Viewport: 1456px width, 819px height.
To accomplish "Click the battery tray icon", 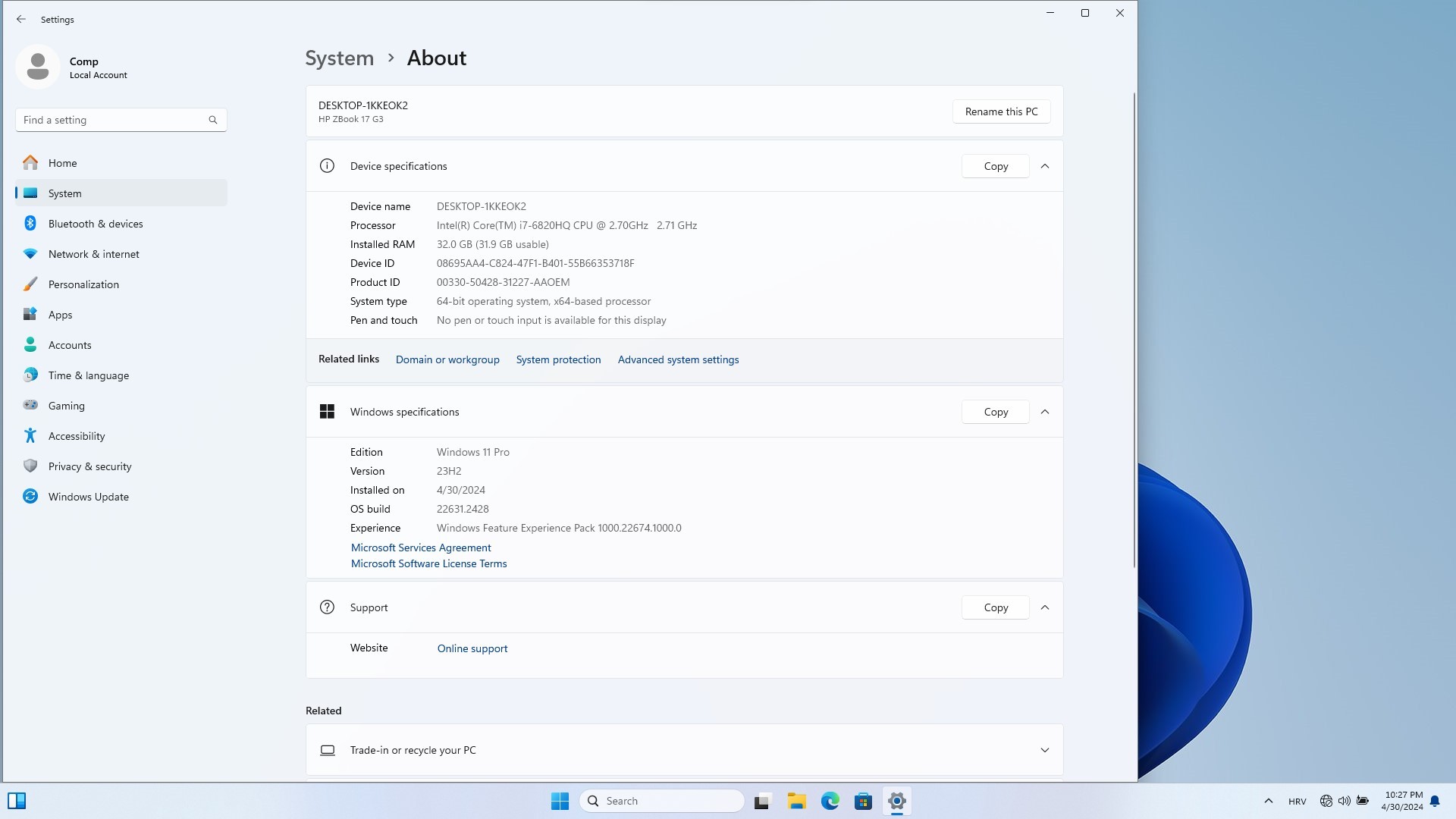I will [x=1363, y=801].
